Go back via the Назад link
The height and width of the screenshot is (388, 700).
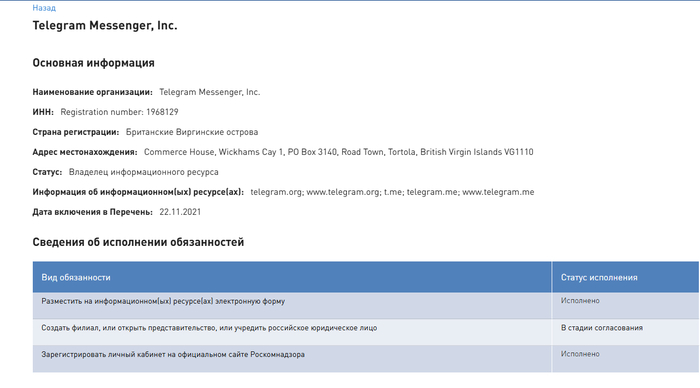(x=44, y=8)
